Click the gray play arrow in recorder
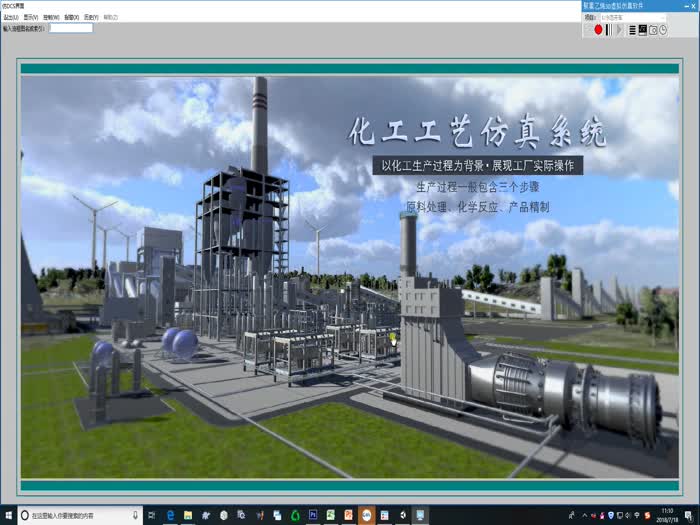Image resolution: width=700 pixels, height=525 pixels. click(620, 30)
